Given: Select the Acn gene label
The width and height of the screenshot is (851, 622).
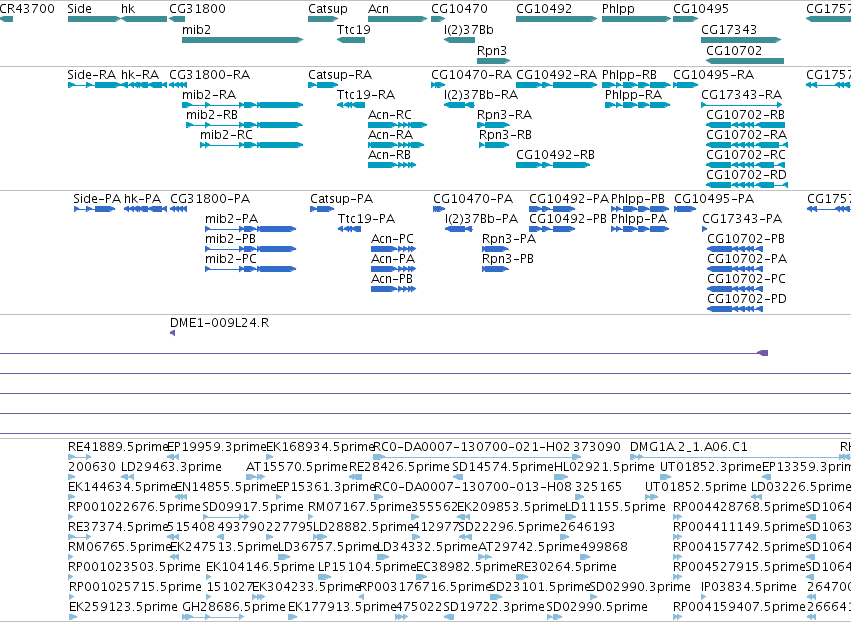Looking at the screenshot, I should coord(378,9).
